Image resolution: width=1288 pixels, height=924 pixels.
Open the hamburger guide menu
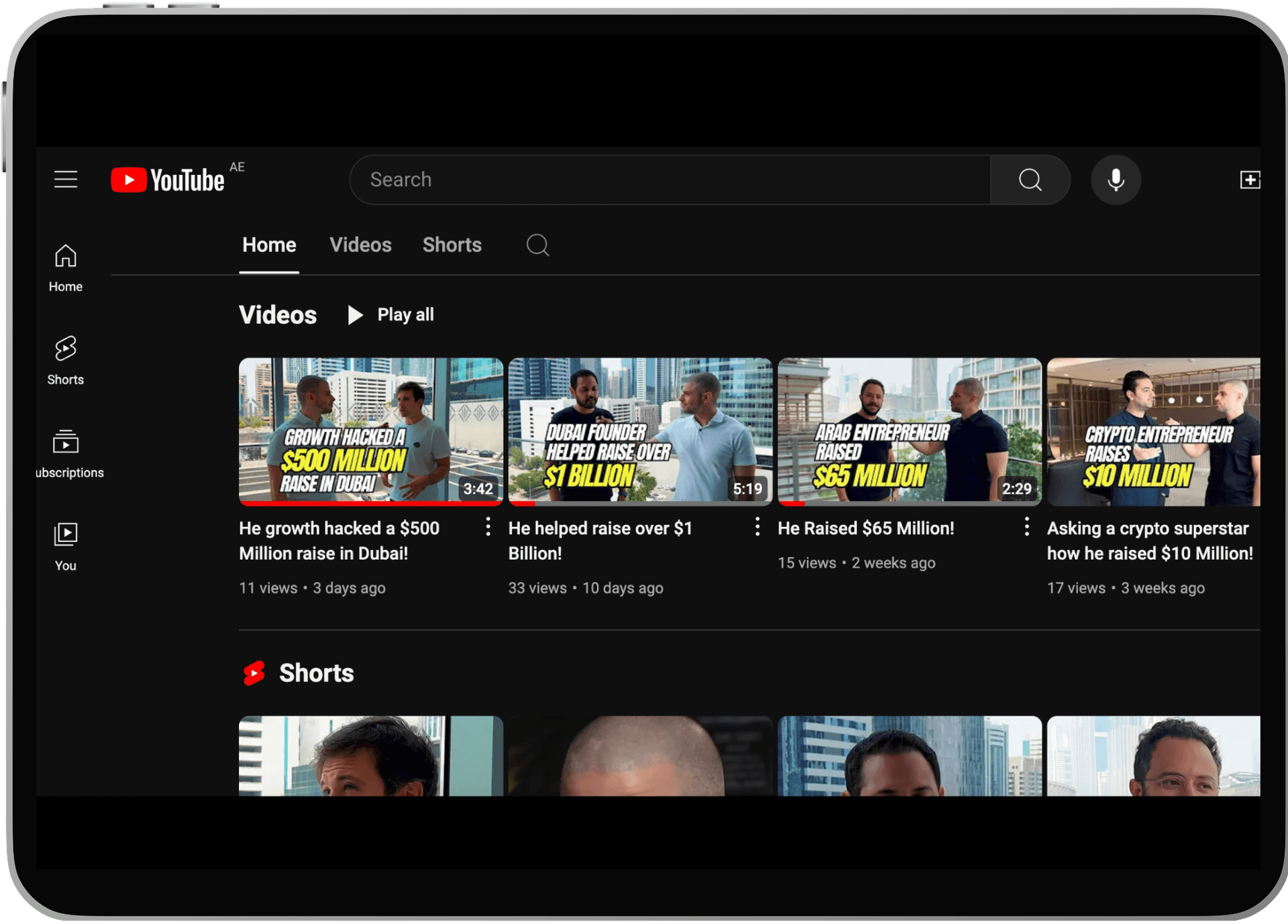66,180
